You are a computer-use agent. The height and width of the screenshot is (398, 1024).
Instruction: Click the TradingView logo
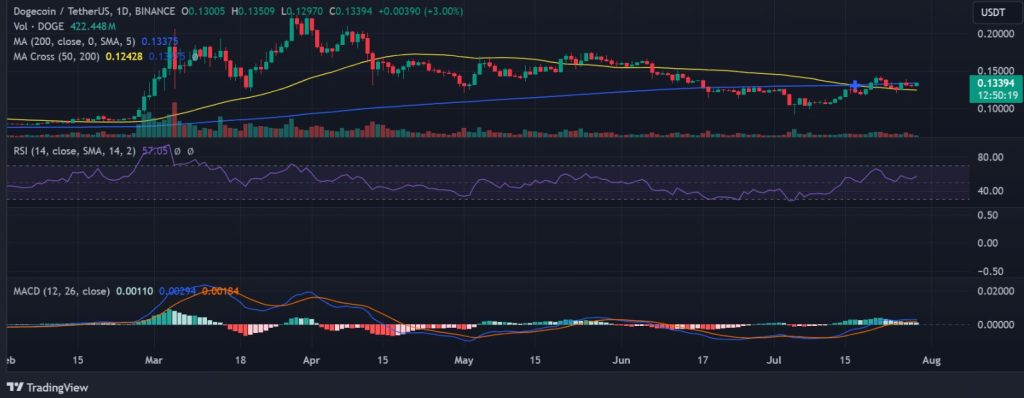[x=47, y=387]
